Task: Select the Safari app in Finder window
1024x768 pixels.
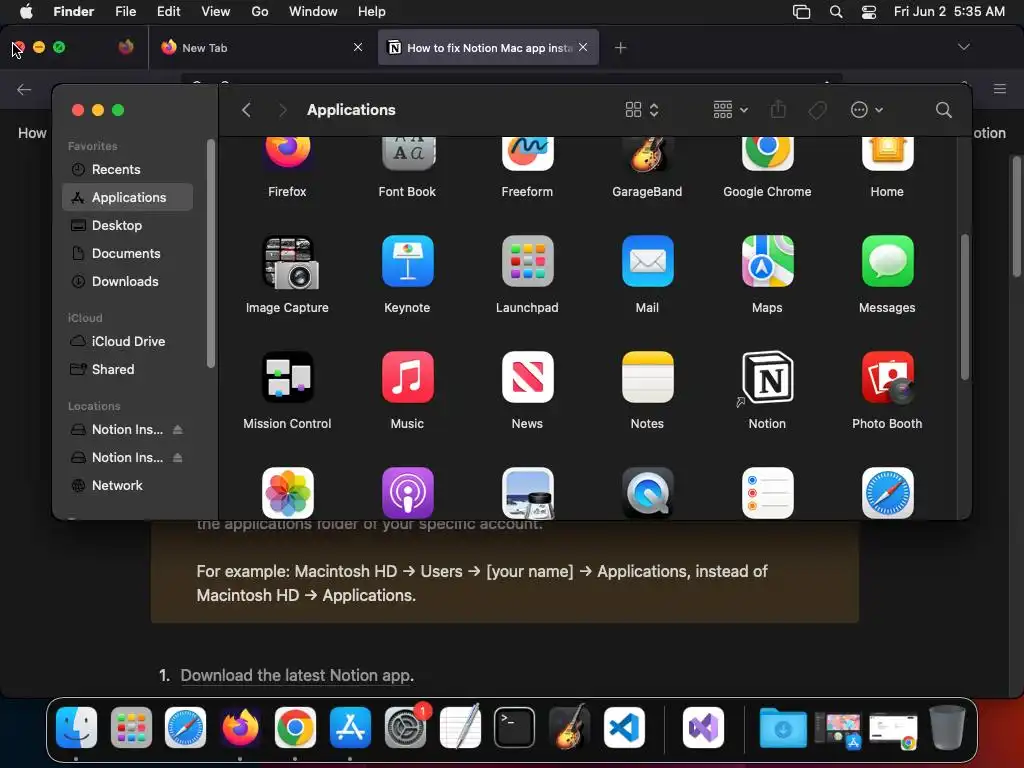Action: (887, 493)
